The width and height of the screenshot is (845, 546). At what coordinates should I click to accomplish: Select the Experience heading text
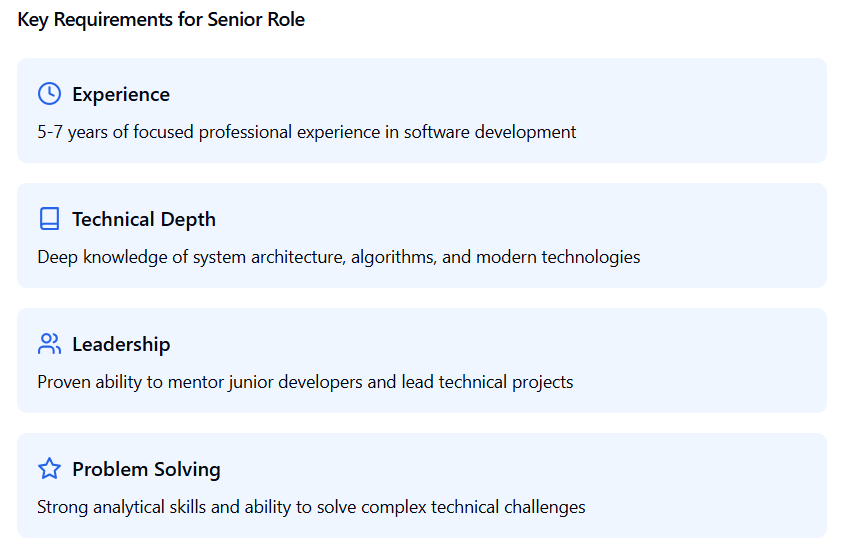point(121,94)
